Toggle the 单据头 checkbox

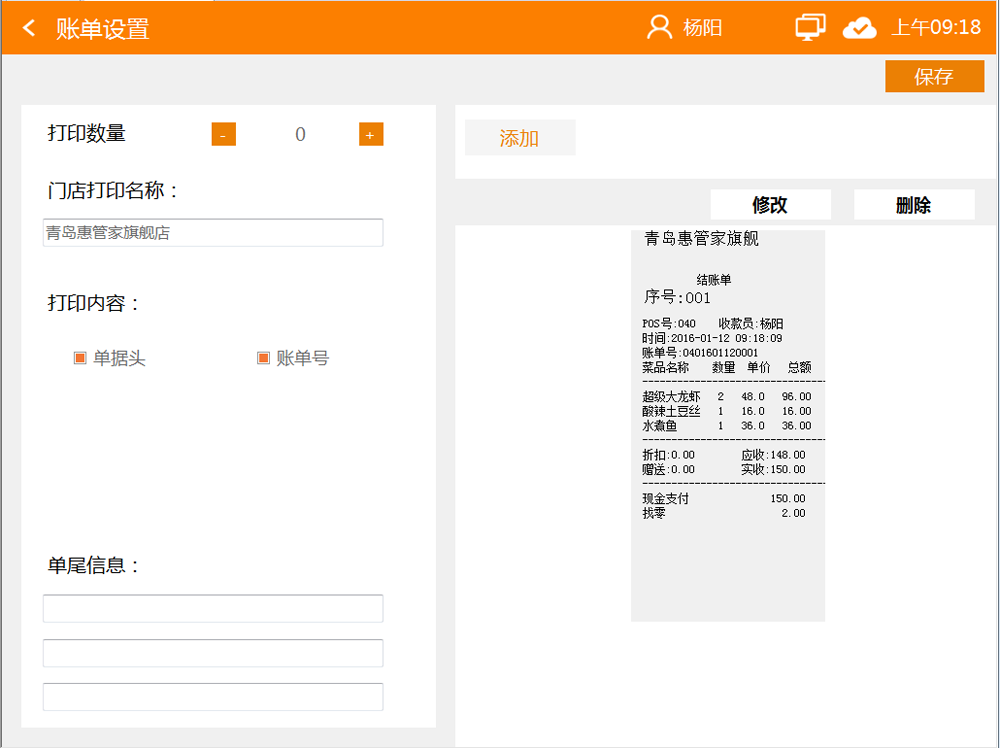click(x=80, y=358)
